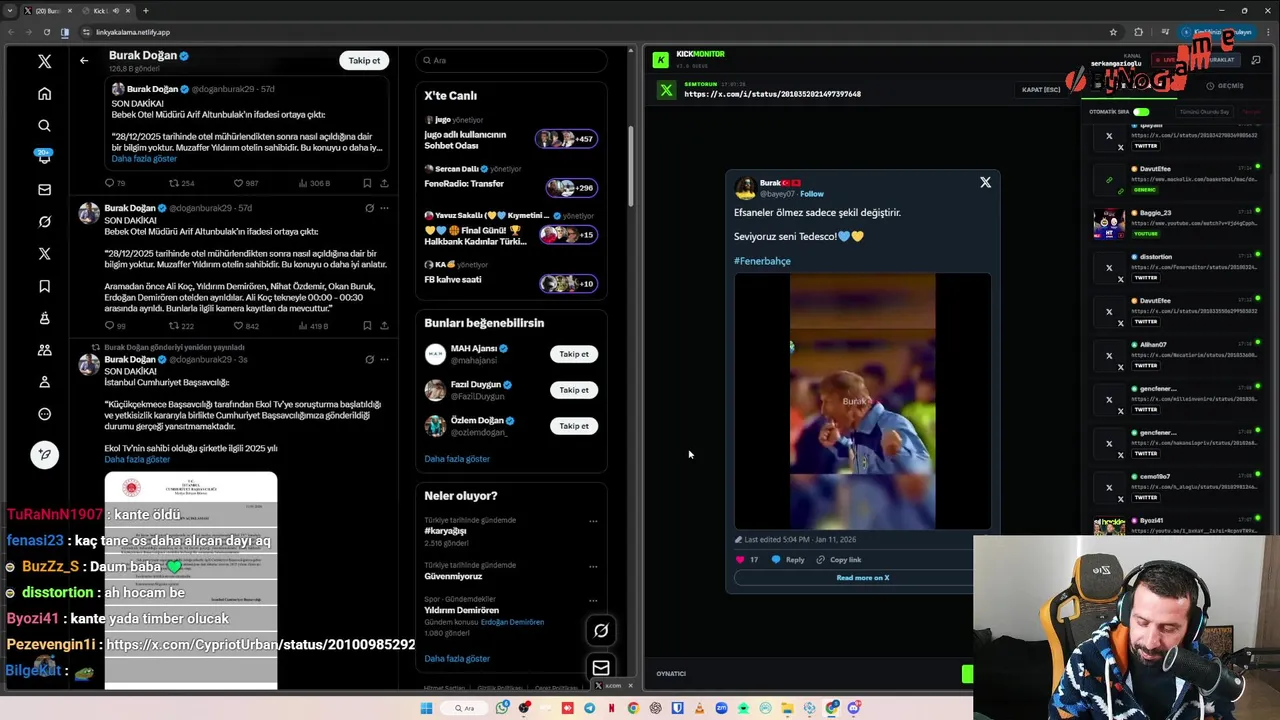1280x720 pixels.
Task: Open Profile icon in X sidebar
Action: (44, 382)
